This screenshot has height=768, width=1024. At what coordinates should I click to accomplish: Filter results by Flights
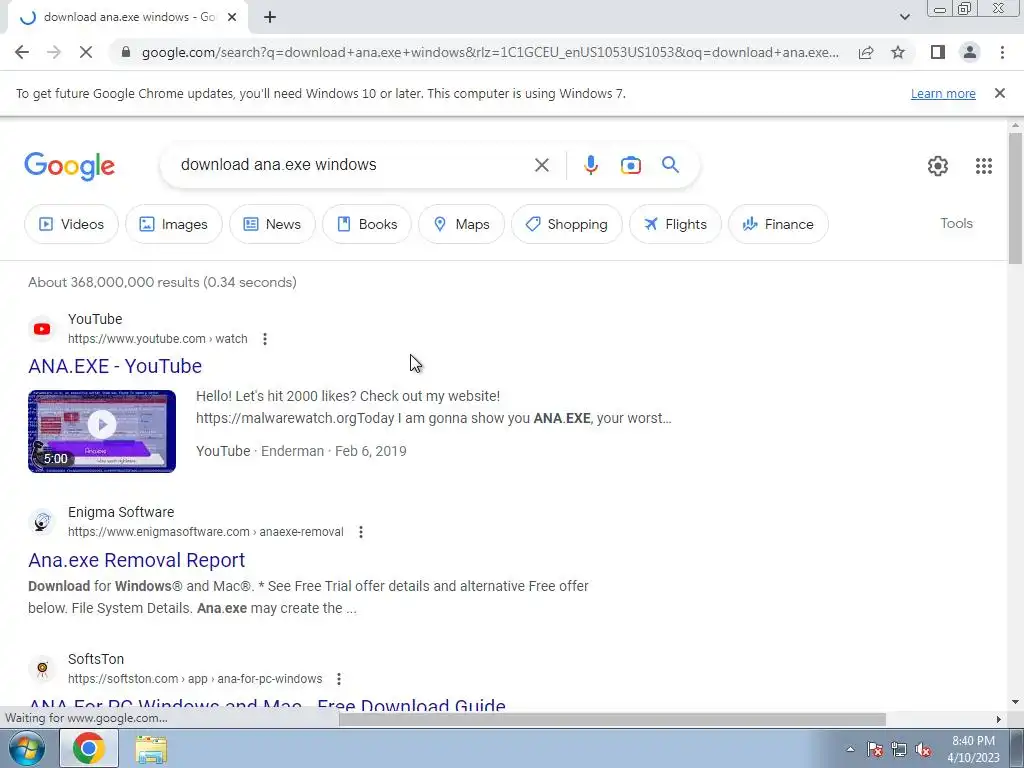pos(675,224)
